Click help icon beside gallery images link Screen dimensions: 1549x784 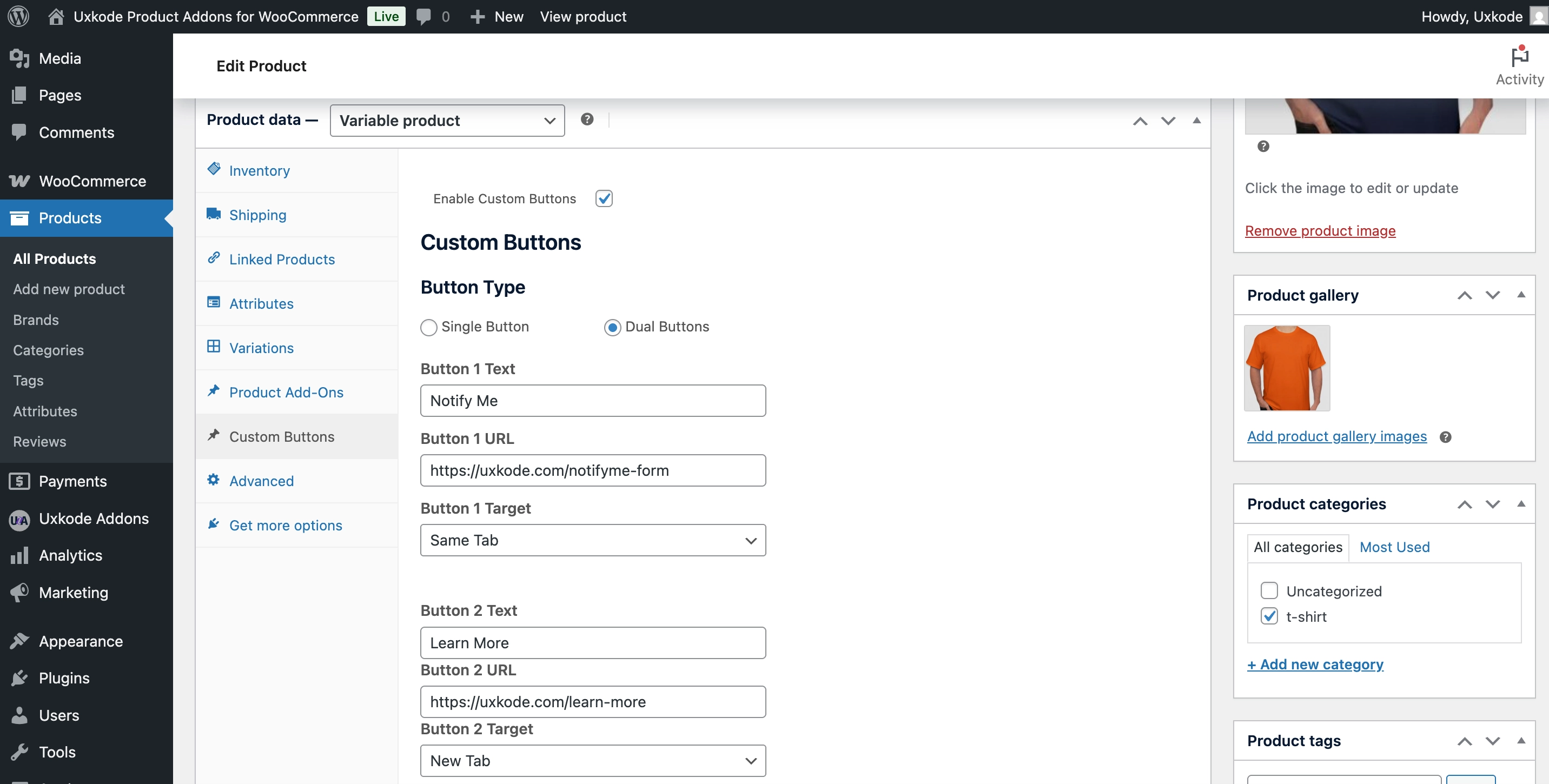tap(1445, 437)
